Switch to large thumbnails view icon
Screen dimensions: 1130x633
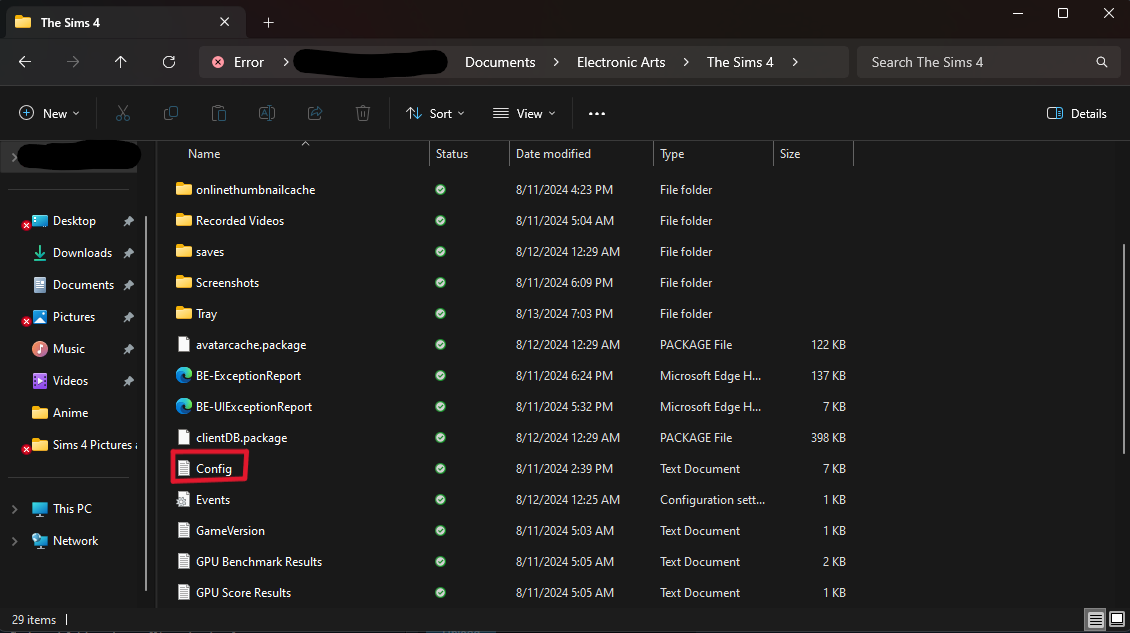(x=1116, y=619)
